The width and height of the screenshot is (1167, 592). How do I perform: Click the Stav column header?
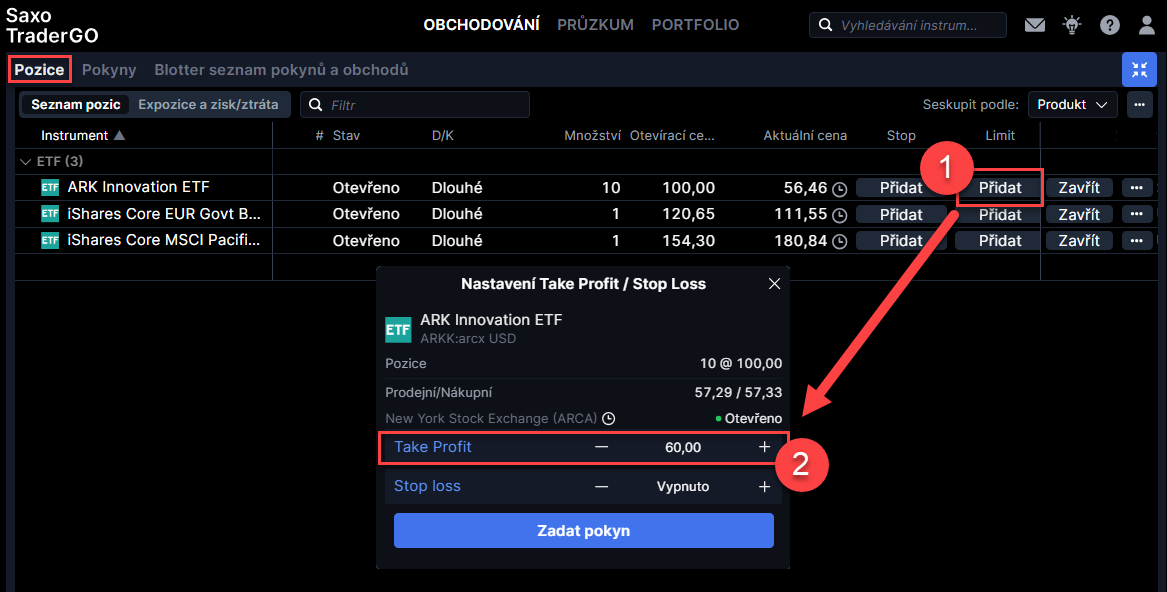[x=346, y=136]
